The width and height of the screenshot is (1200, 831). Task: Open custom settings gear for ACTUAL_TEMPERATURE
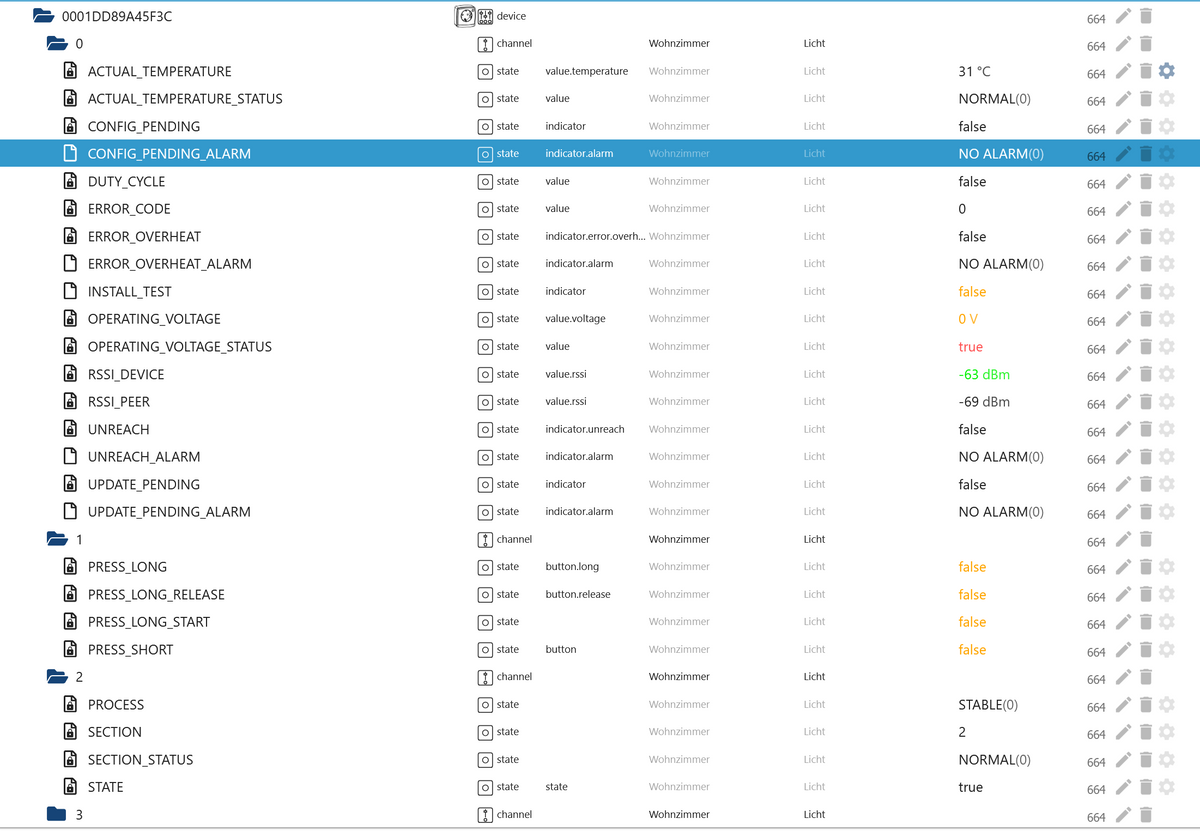coord(1166,71)
